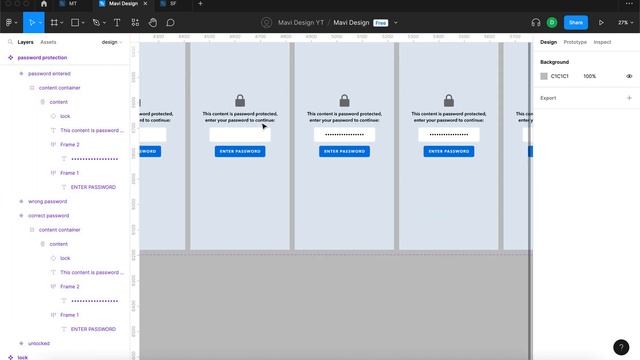Add export setting with plus icon
The width and height of the screenshot is (640, 360).
[x=629, y=98]
